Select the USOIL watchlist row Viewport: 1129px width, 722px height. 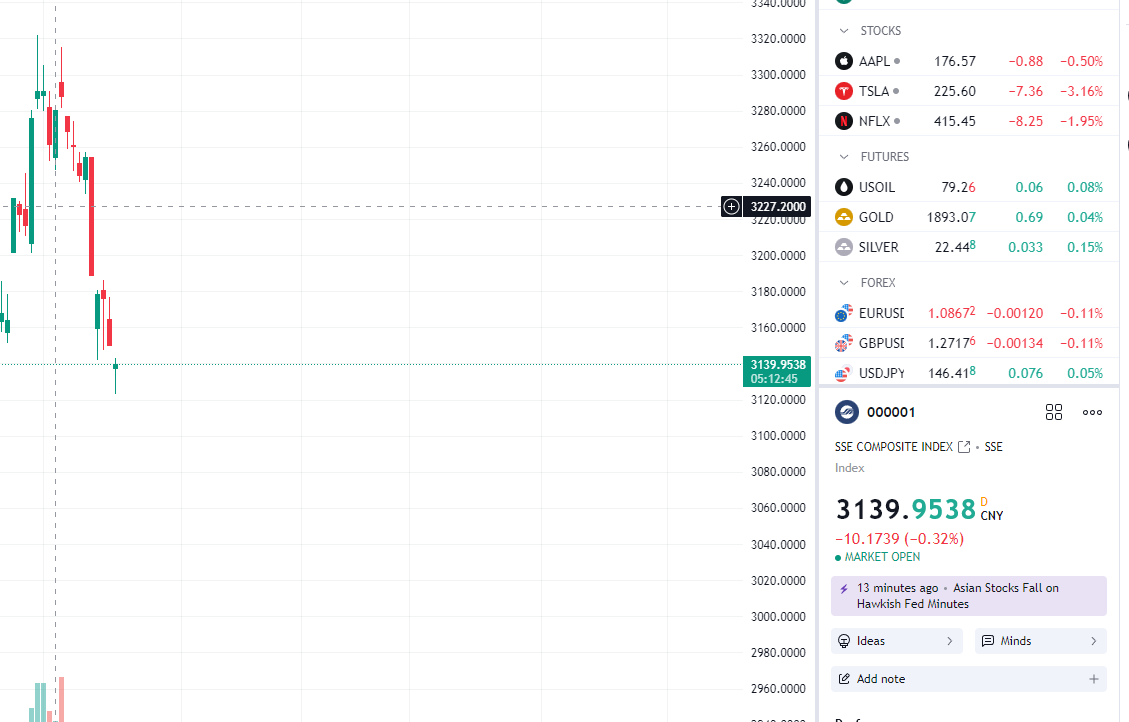click(x=969, y=187)
